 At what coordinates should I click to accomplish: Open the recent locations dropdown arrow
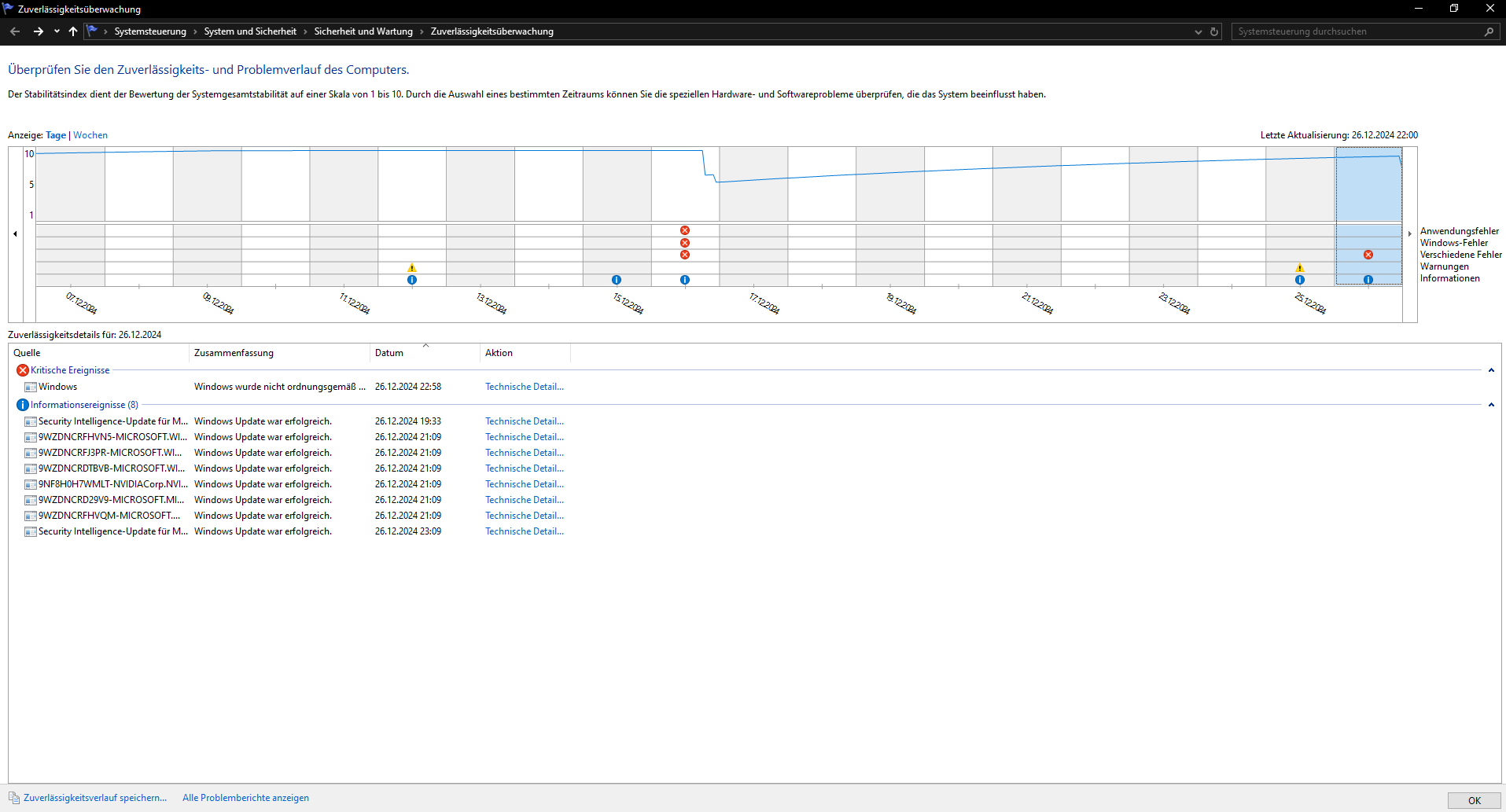coord(57,31)
